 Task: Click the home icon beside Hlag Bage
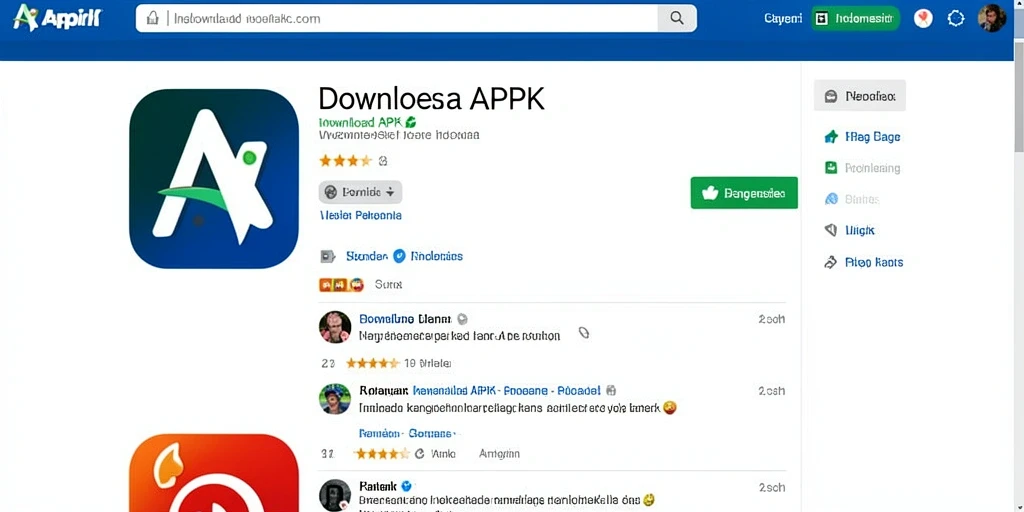(831, 136)
